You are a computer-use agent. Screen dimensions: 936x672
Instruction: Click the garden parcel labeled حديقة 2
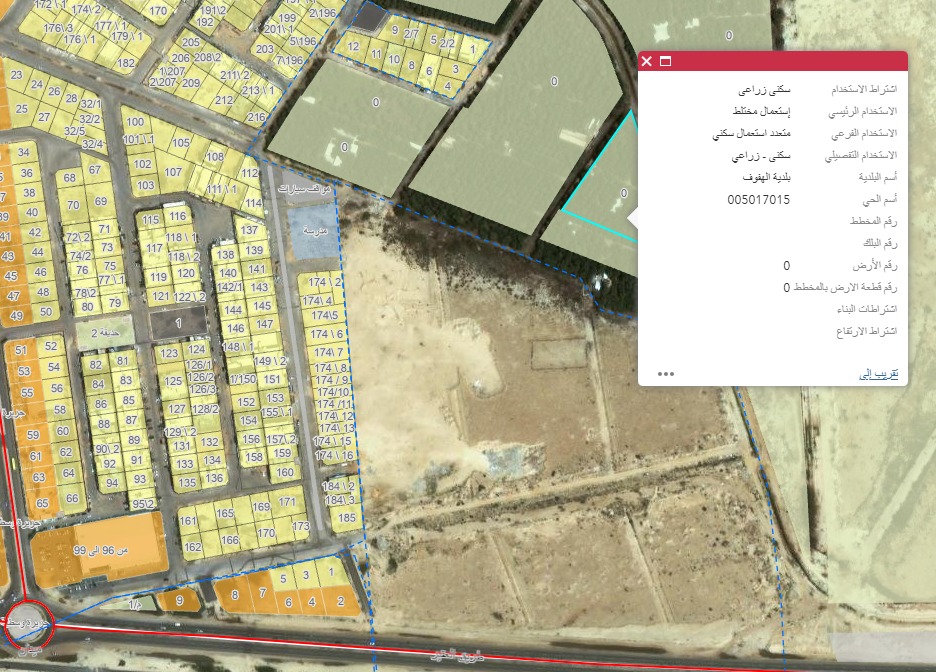pos(103,332)
